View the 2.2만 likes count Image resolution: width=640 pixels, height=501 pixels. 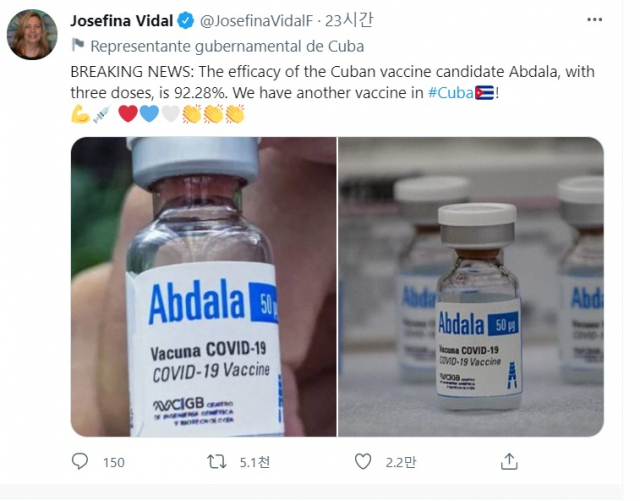(x=401, y=462)
